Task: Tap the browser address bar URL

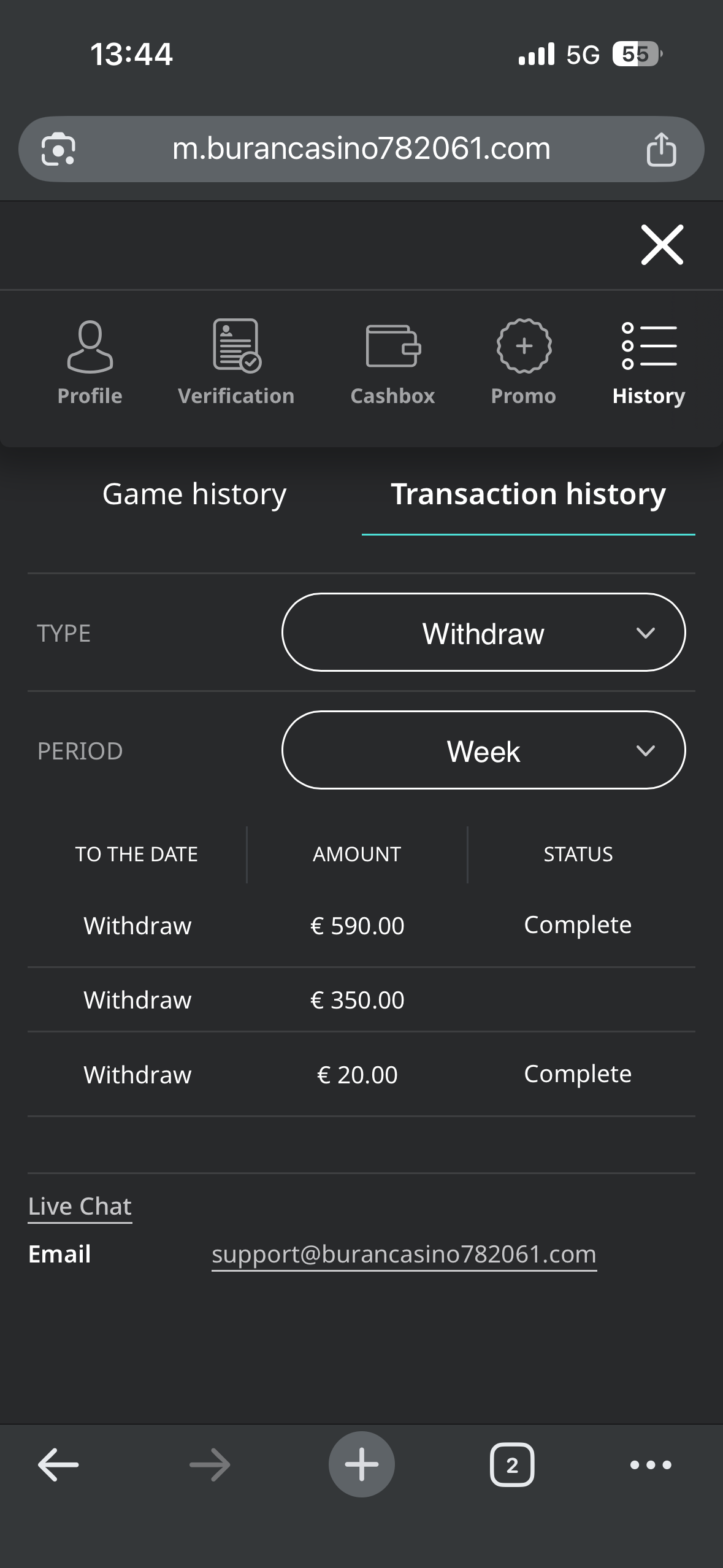Action: pos(361,149)
